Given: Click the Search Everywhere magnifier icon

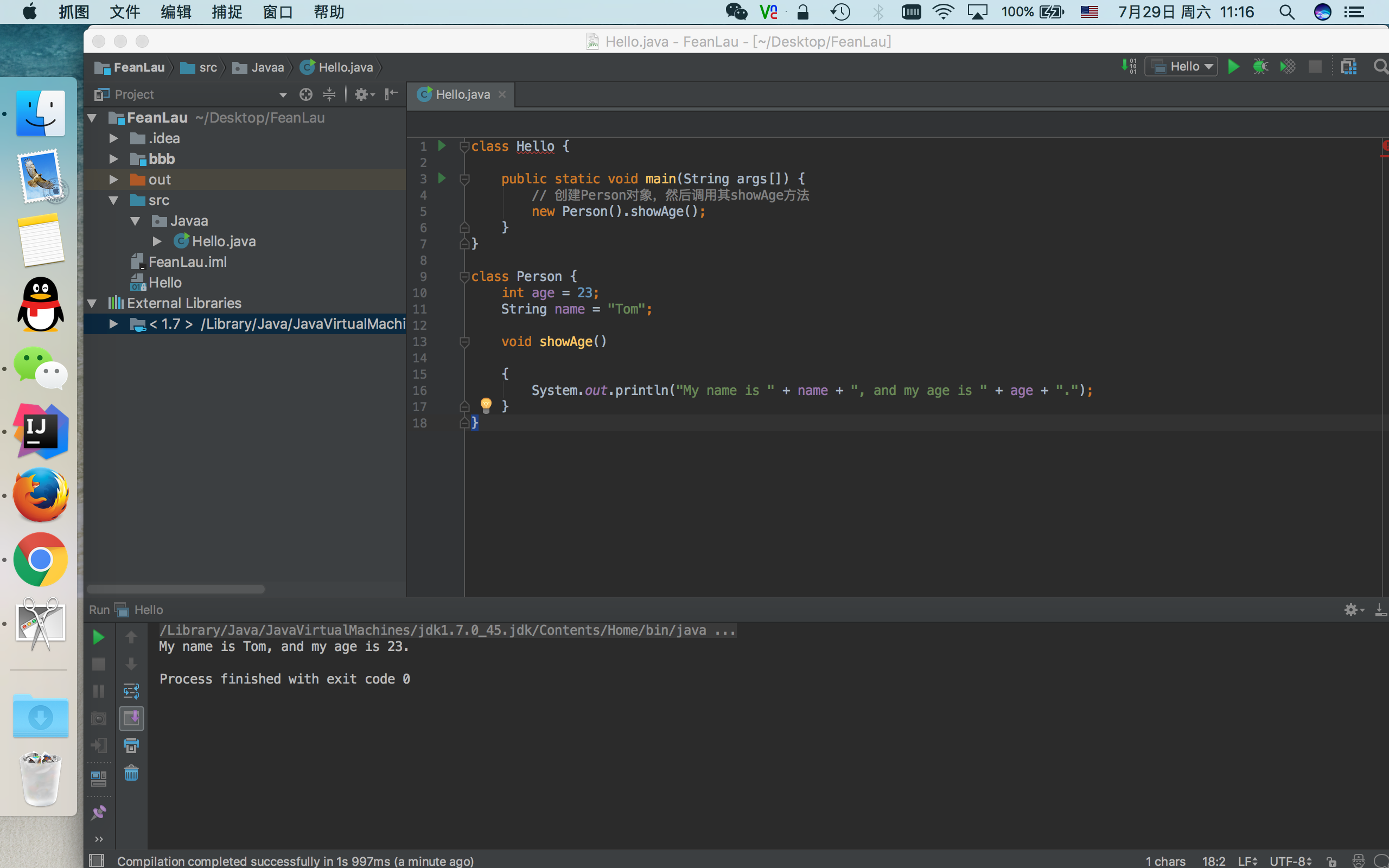Looking at the screenshot, I should coord(1380,67).
